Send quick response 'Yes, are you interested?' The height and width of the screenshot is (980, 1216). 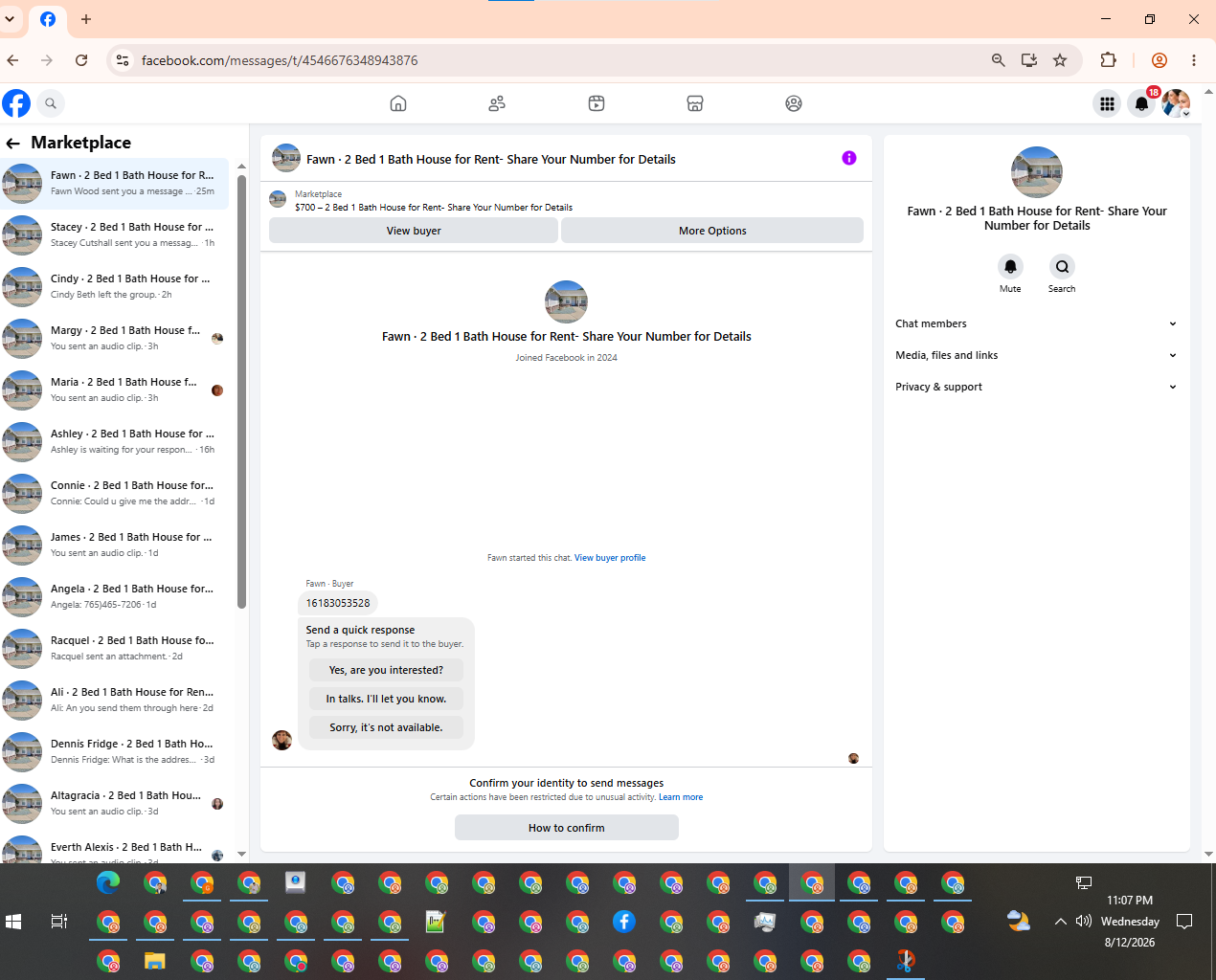[x=386, y=670]
